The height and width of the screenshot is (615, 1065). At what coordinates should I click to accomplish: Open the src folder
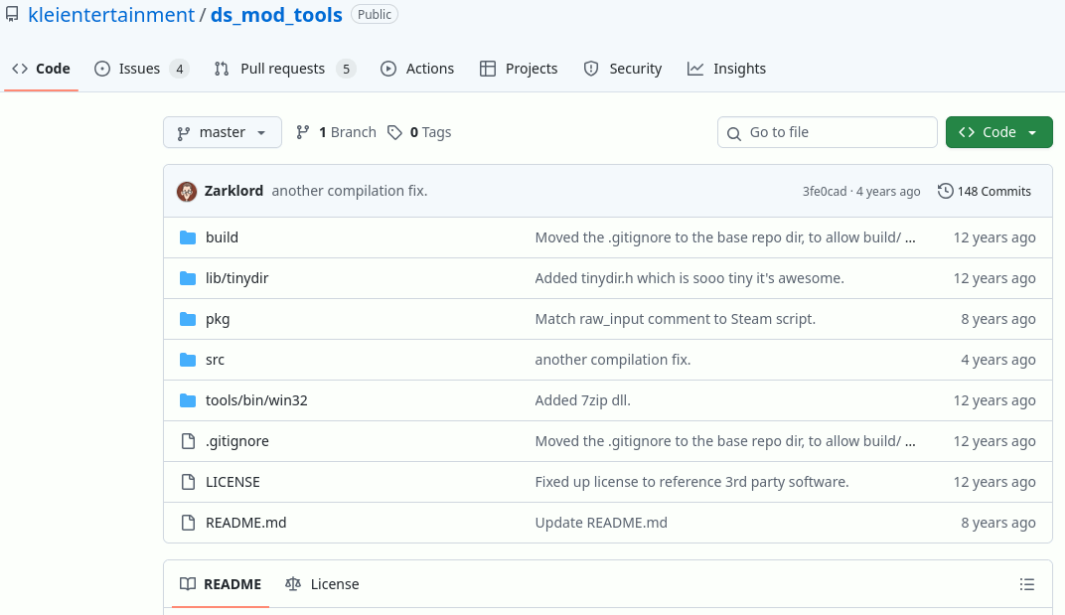[x=215, y=360]
